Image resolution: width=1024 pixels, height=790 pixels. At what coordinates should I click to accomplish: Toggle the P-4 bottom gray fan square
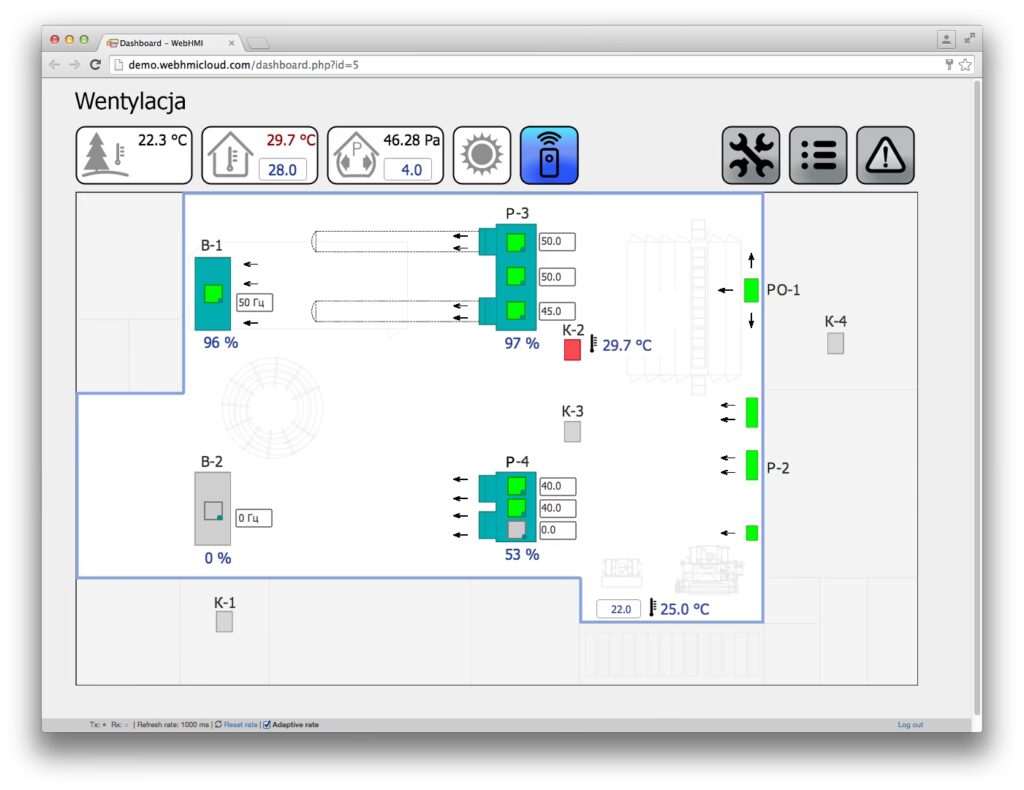point(516,530)
